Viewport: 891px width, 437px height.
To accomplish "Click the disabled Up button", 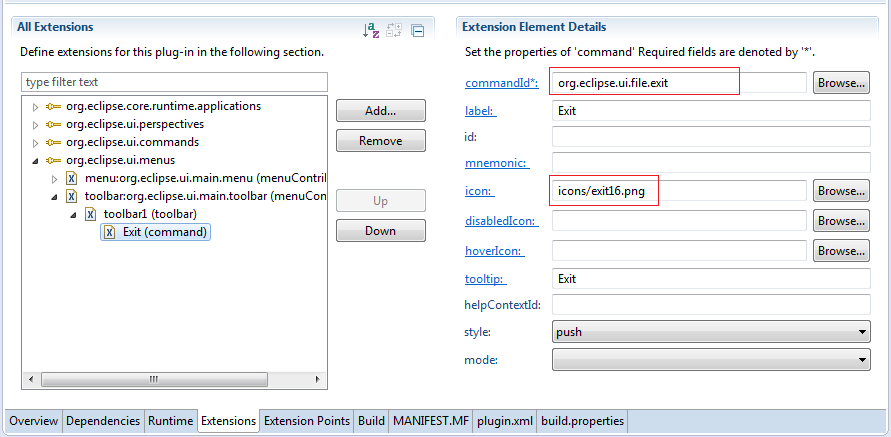I will 381,201.
